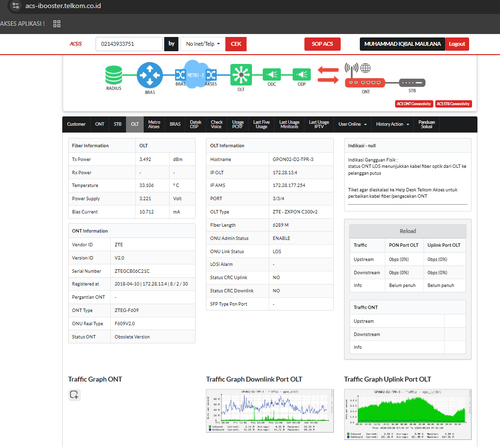Open the apps grid icon in bookmarks bar
This screenshot has width=500, height=447.
(x=57, y=24)
